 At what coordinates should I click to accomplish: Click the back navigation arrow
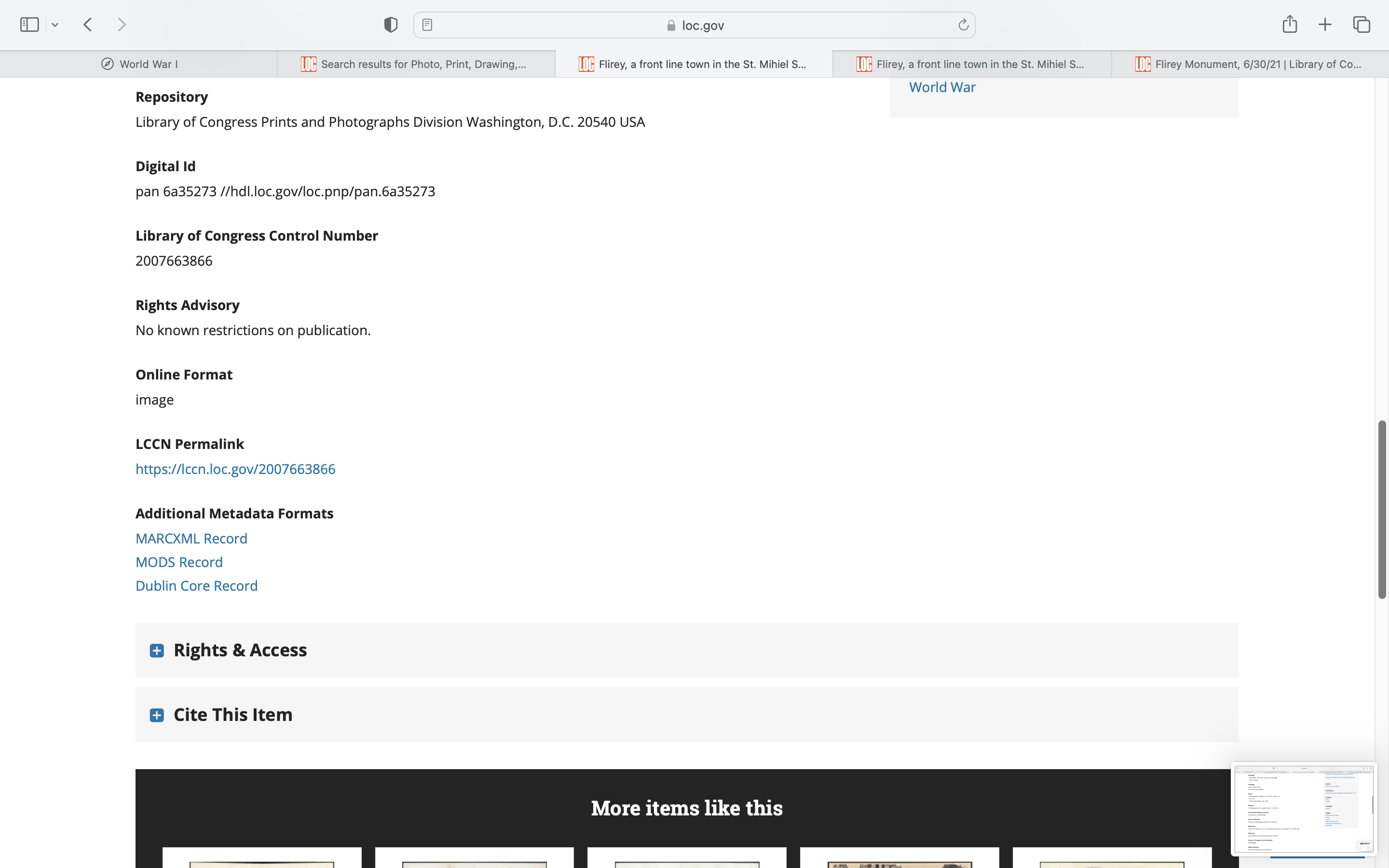click(x=88, y=25)
